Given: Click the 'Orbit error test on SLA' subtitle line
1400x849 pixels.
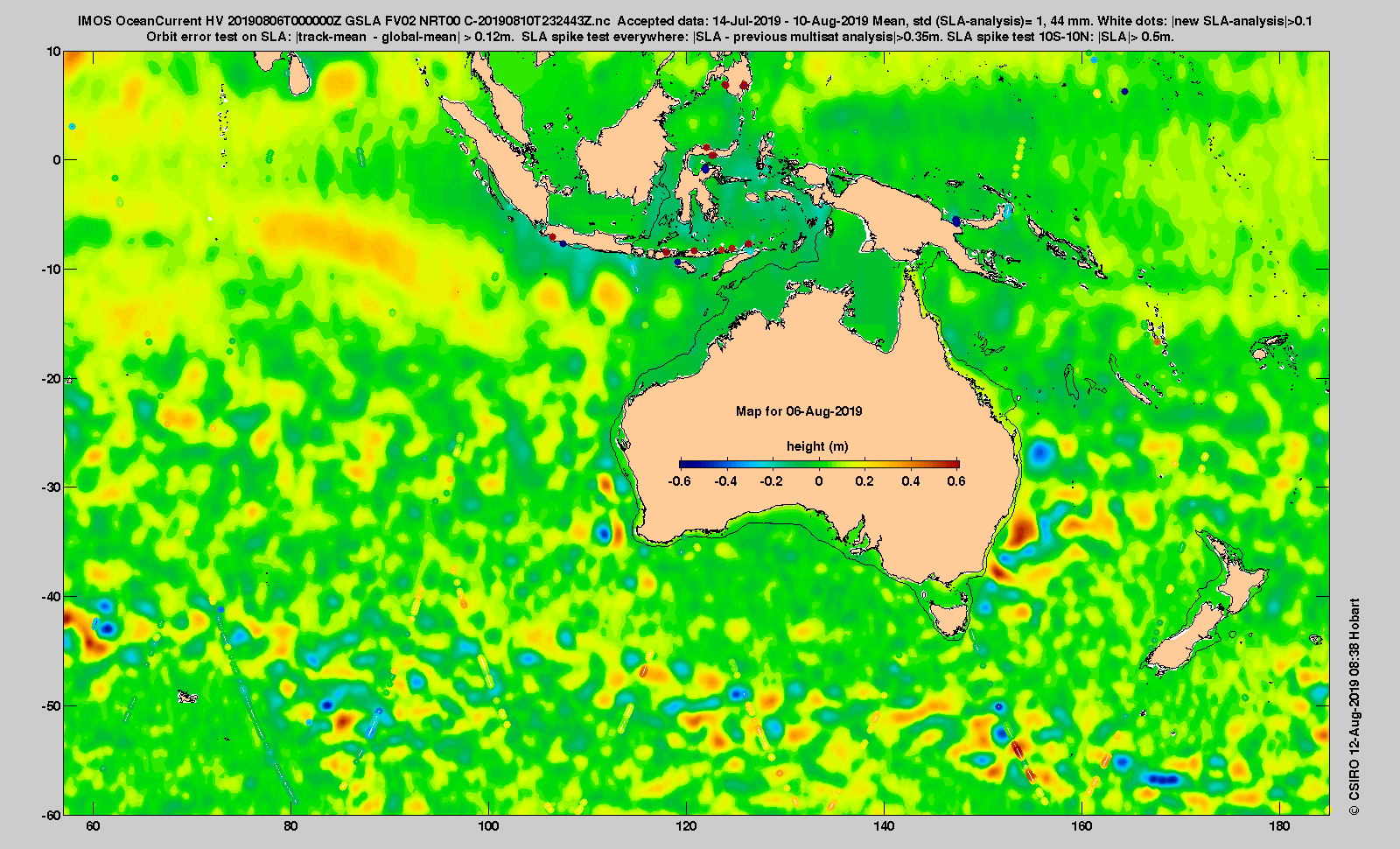Looking at the screenshot, I should click(x=660, y=37).
